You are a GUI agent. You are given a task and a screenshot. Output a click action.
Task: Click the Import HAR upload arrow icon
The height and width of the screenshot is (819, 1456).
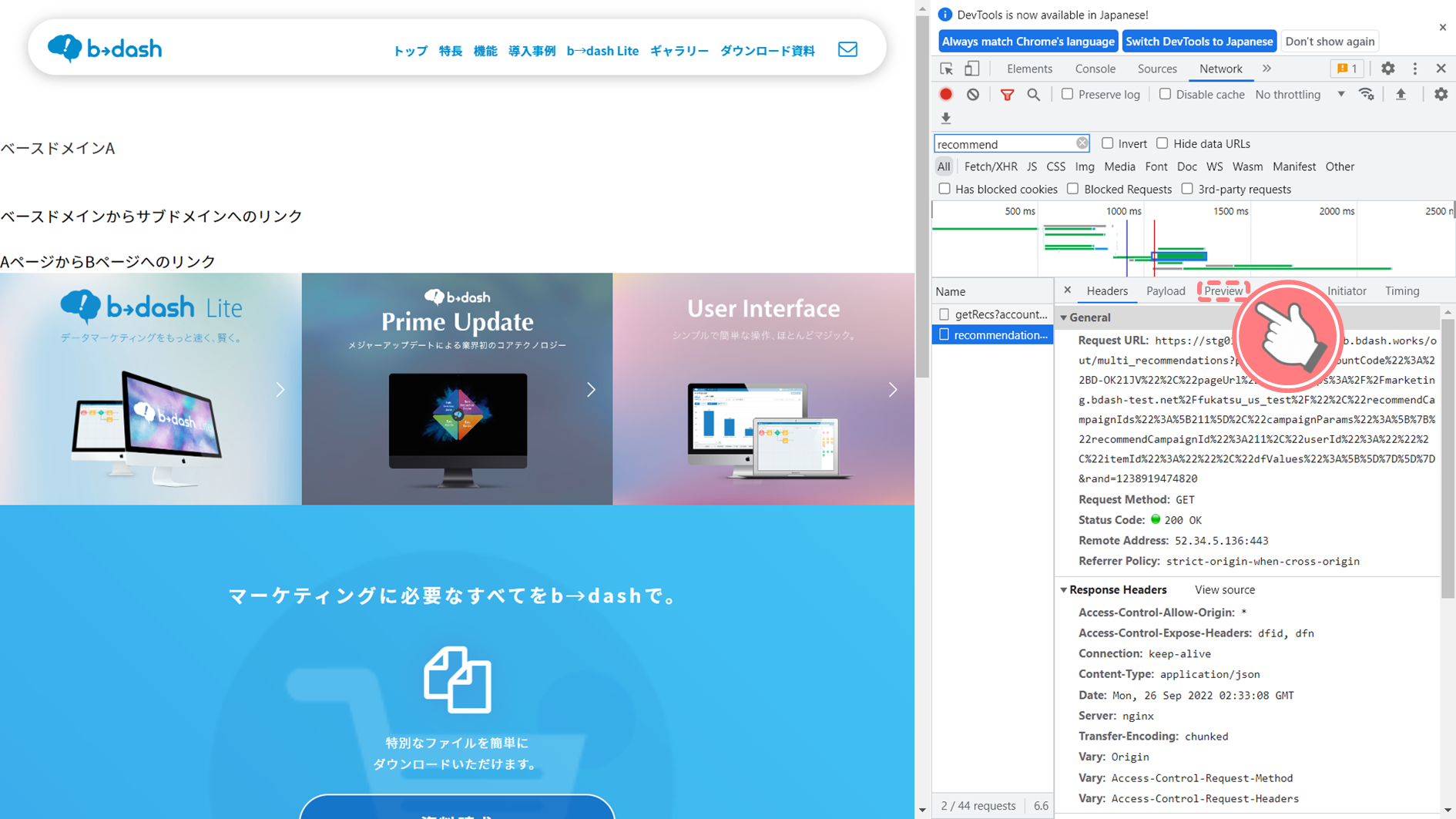coord(1401,94)
